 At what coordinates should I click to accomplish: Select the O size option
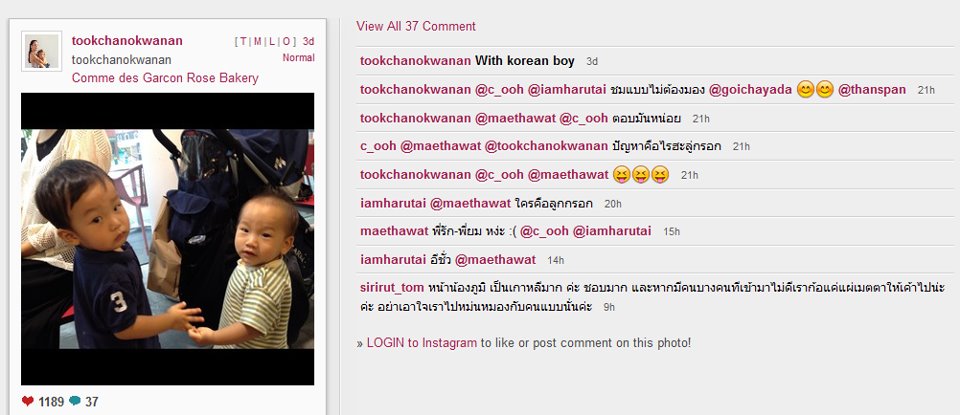287,42
